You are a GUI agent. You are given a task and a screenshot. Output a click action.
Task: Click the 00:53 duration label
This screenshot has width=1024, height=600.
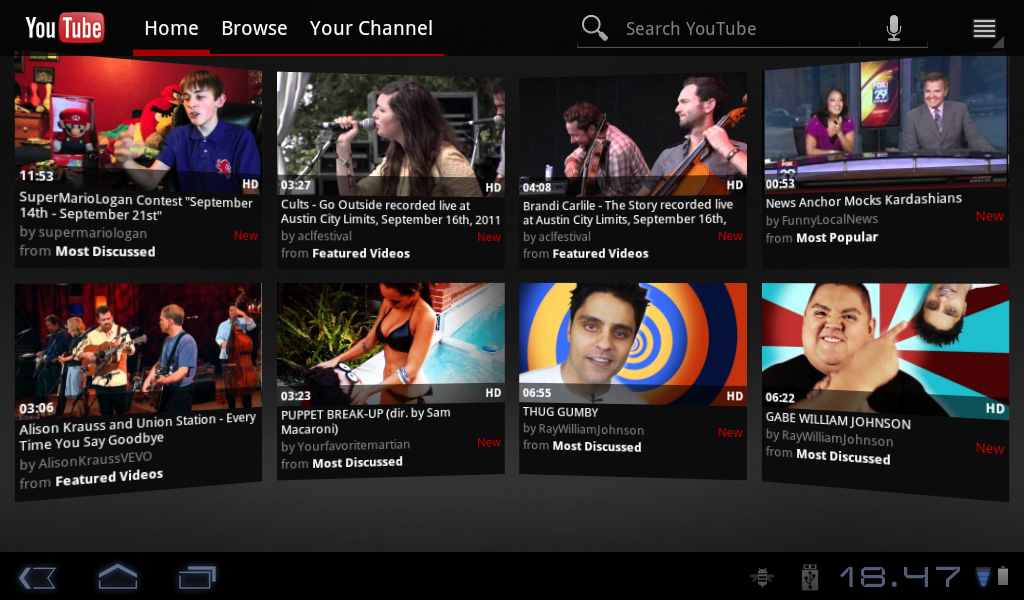coord(780,184)
